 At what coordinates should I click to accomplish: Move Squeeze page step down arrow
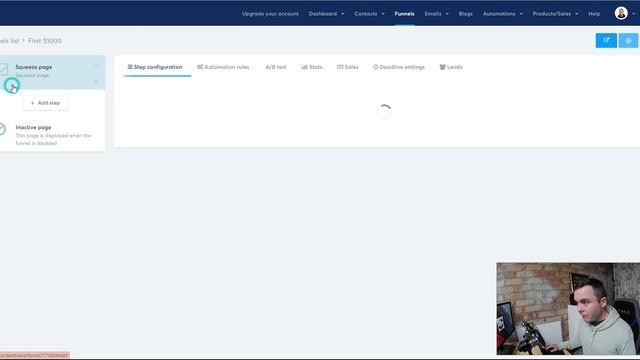pos(97,81)
